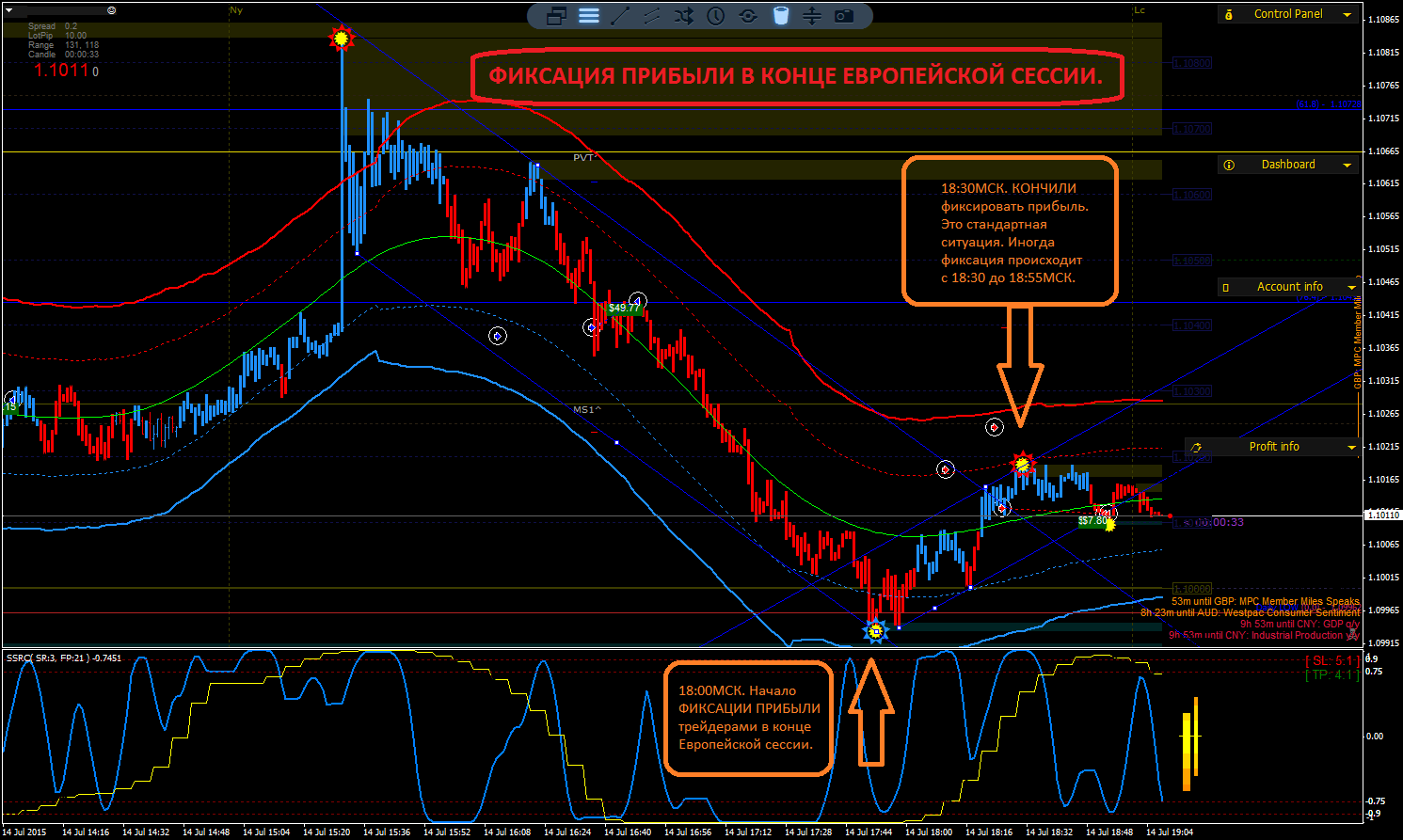Image resolution: width=1403 pixels, height=840 pixels.
Task: Click the MS1 pivot level label
Action: pyautogui.click(x=586, y=410)
